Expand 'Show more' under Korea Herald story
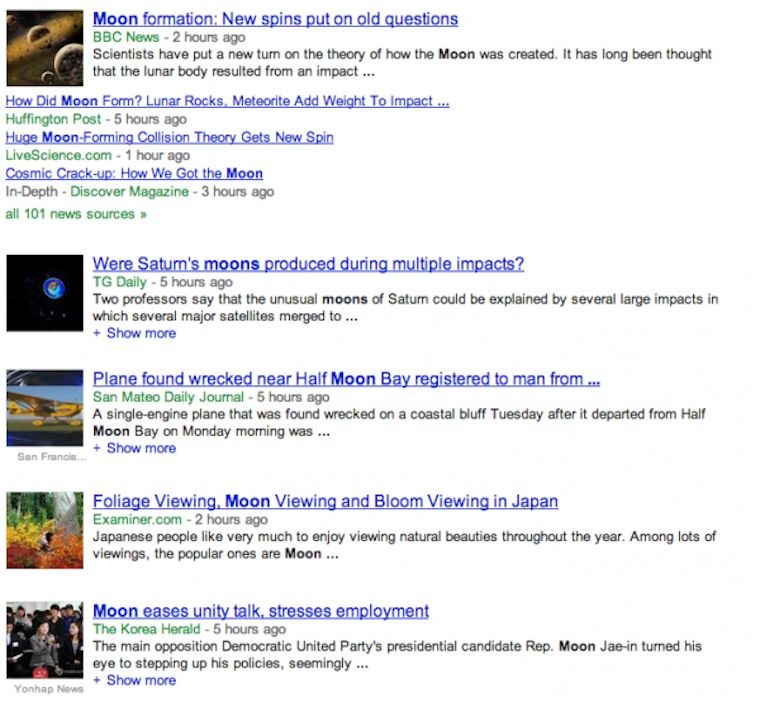Image resolution: width=760 pixels, height=702 pixels. point(134,681)
